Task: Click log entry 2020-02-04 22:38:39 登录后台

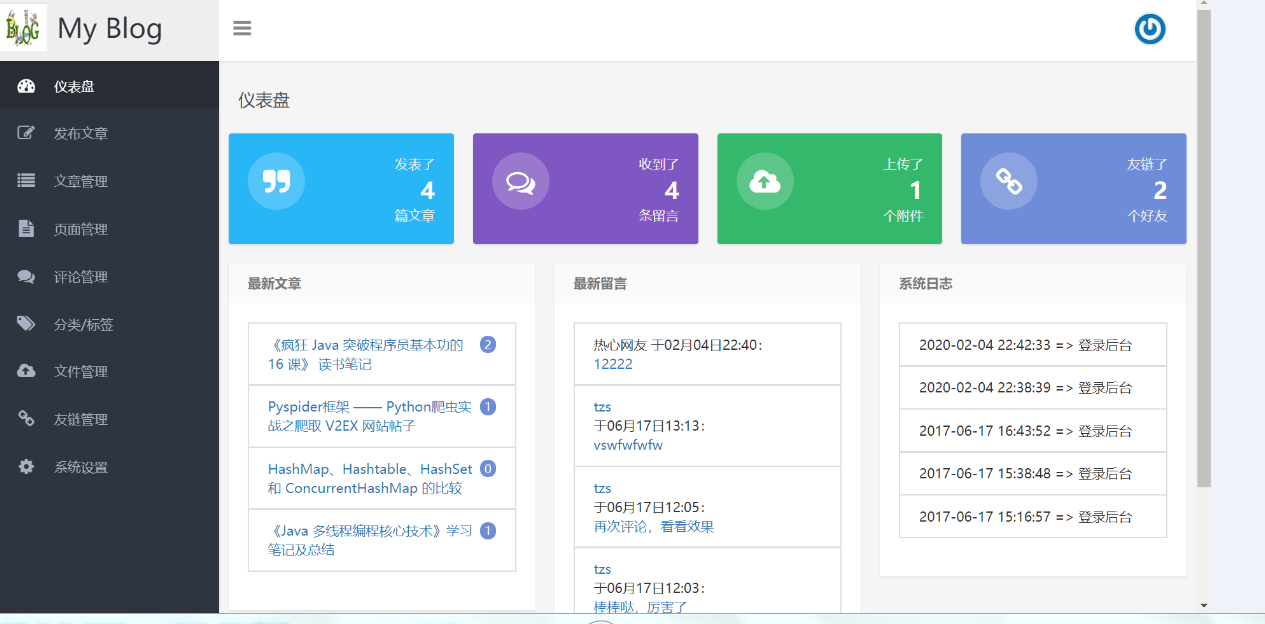Action: point(1033,388)
